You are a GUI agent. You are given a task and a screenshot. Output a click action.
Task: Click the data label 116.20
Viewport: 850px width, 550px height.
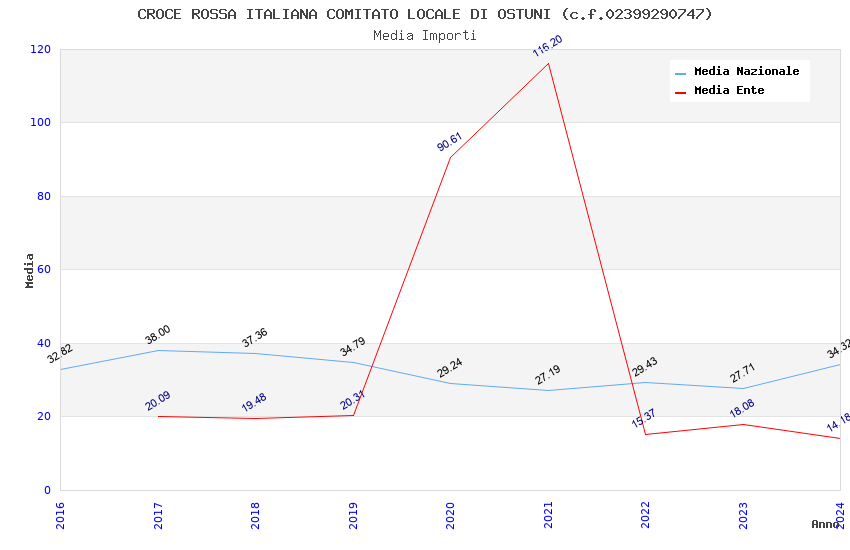click(548, 46)
